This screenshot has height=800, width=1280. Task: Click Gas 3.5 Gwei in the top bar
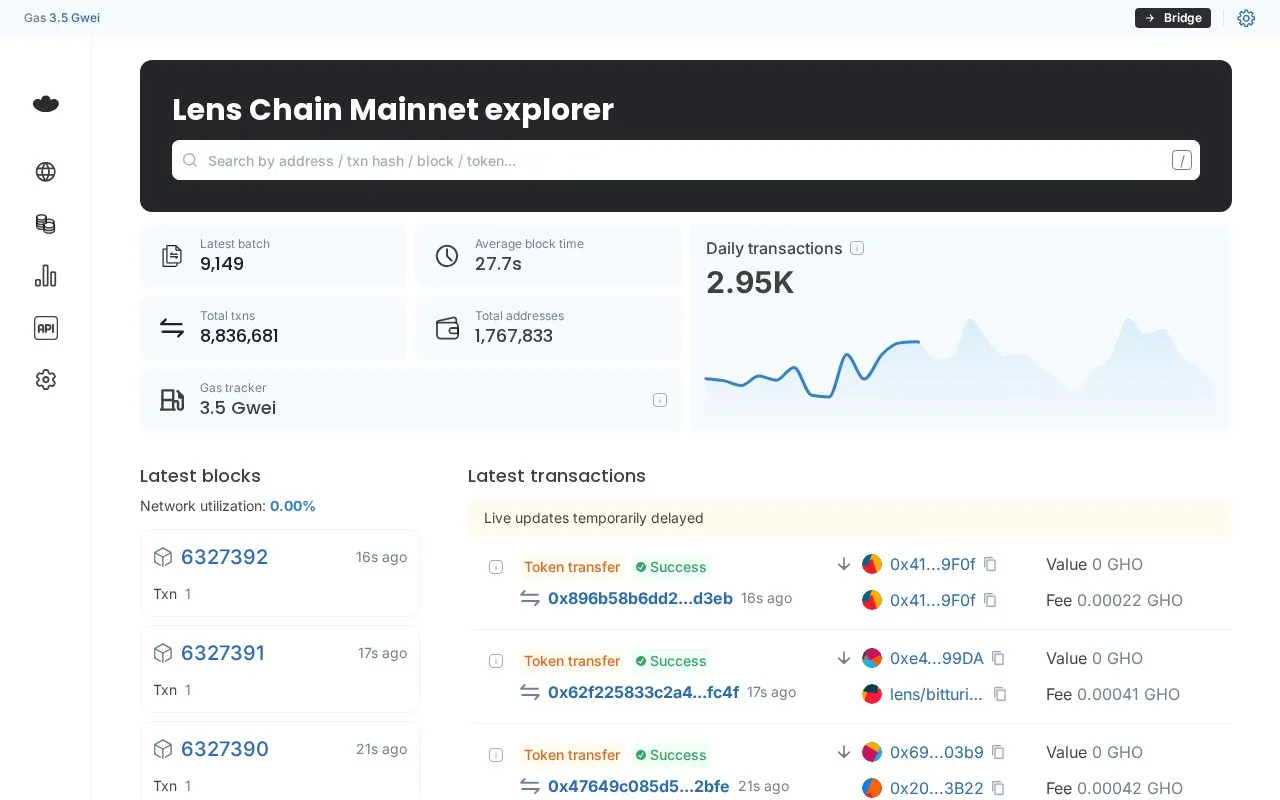pyautogui.click(x=62, y=18)
